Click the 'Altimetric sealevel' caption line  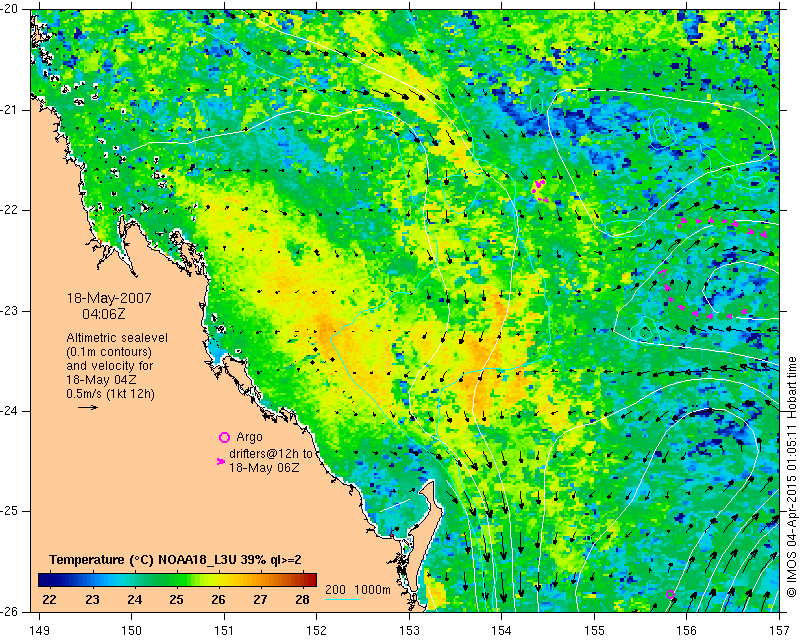[117, 338]
